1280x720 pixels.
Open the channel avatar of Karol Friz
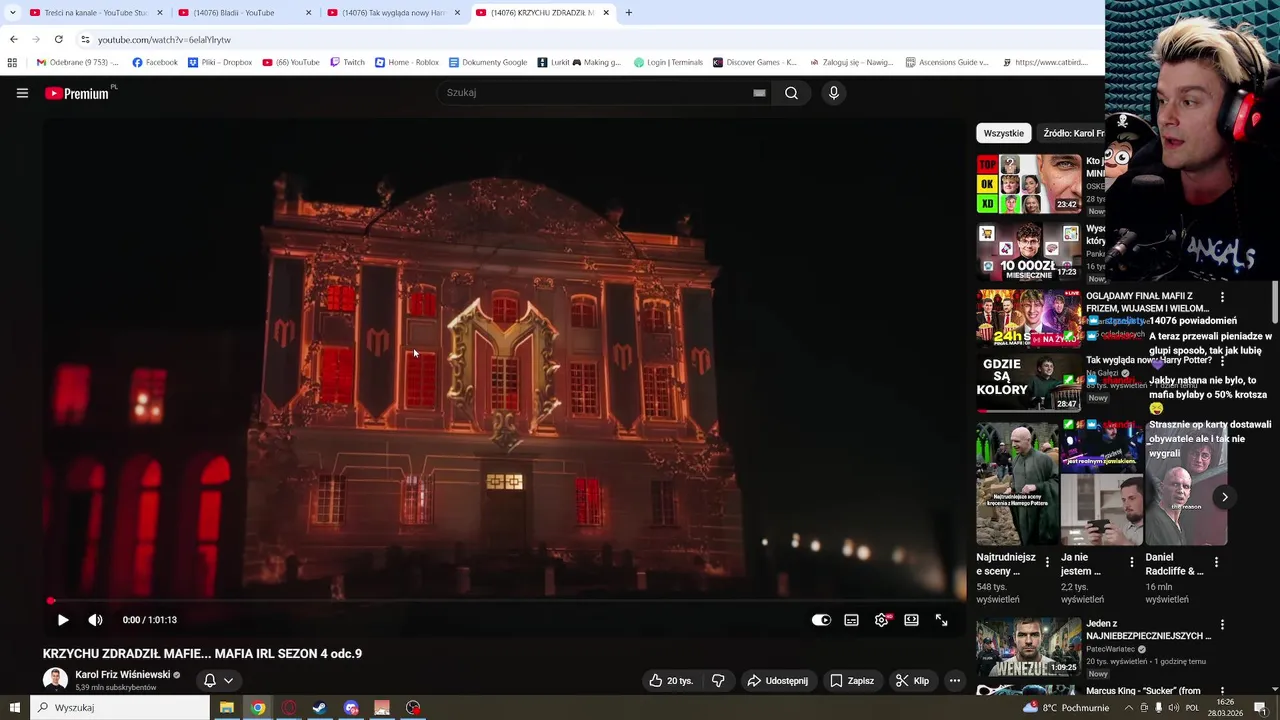click(x=55, y=680)
